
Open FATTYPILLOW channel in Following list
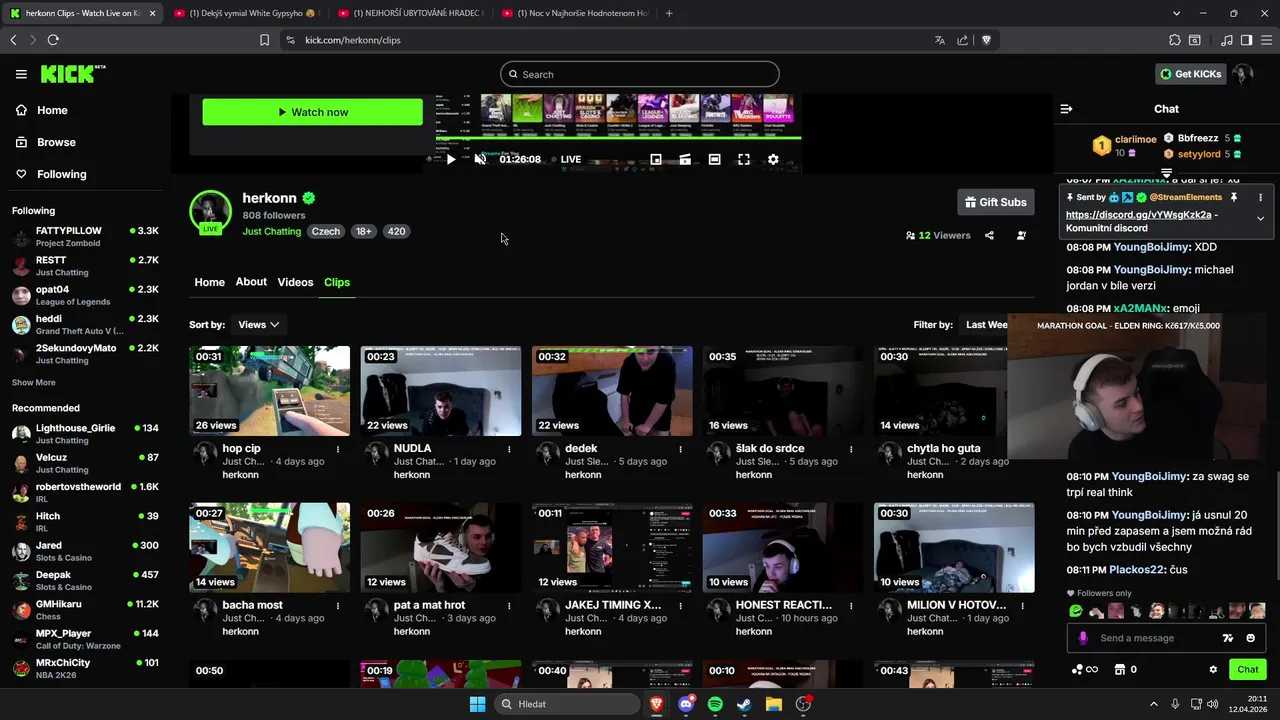[x=86, y=237]
